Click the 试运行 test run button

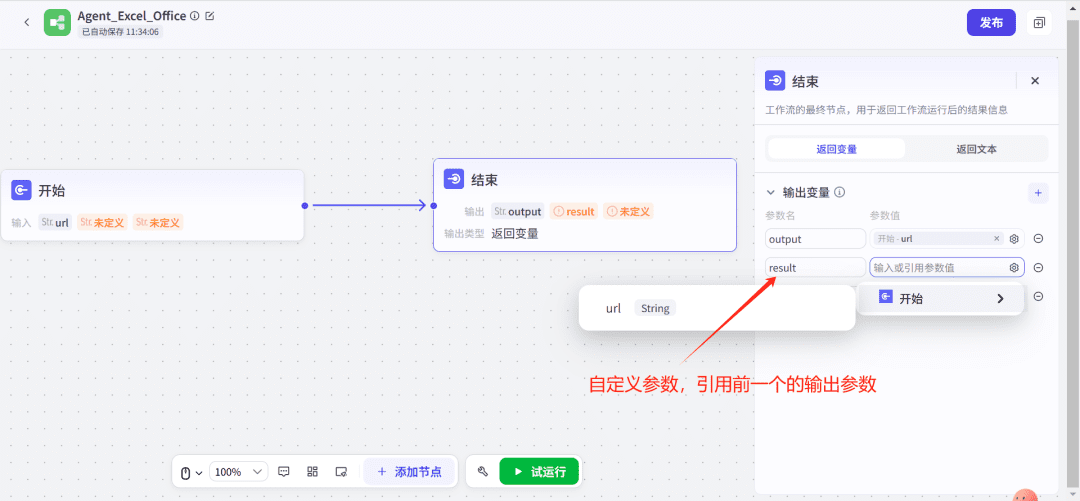[x=539, y=471]
